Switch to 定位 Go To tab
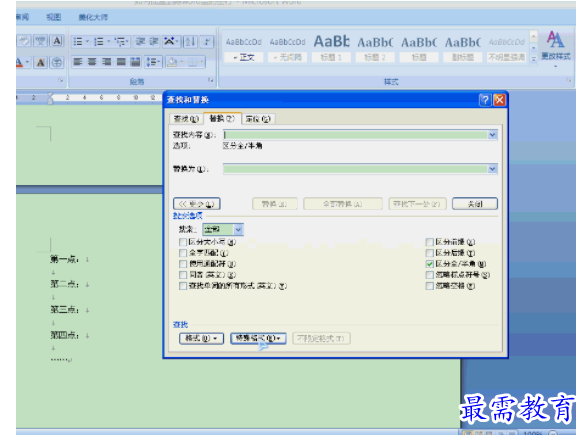Viewport: 583px width, 440px height. [258, 119]
